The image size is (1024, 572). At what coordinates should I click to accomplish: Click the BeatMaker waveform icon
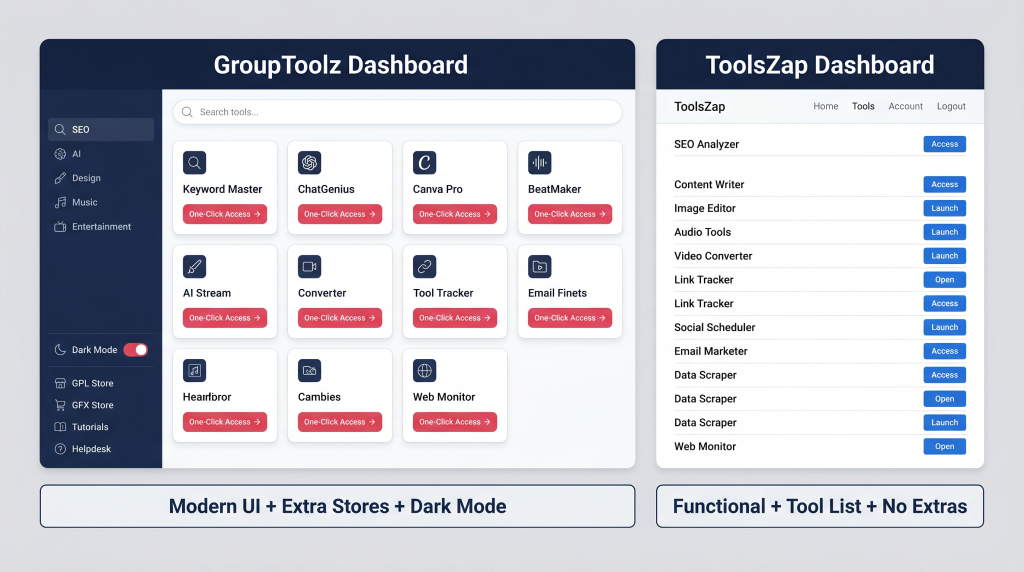coord(539,163)
